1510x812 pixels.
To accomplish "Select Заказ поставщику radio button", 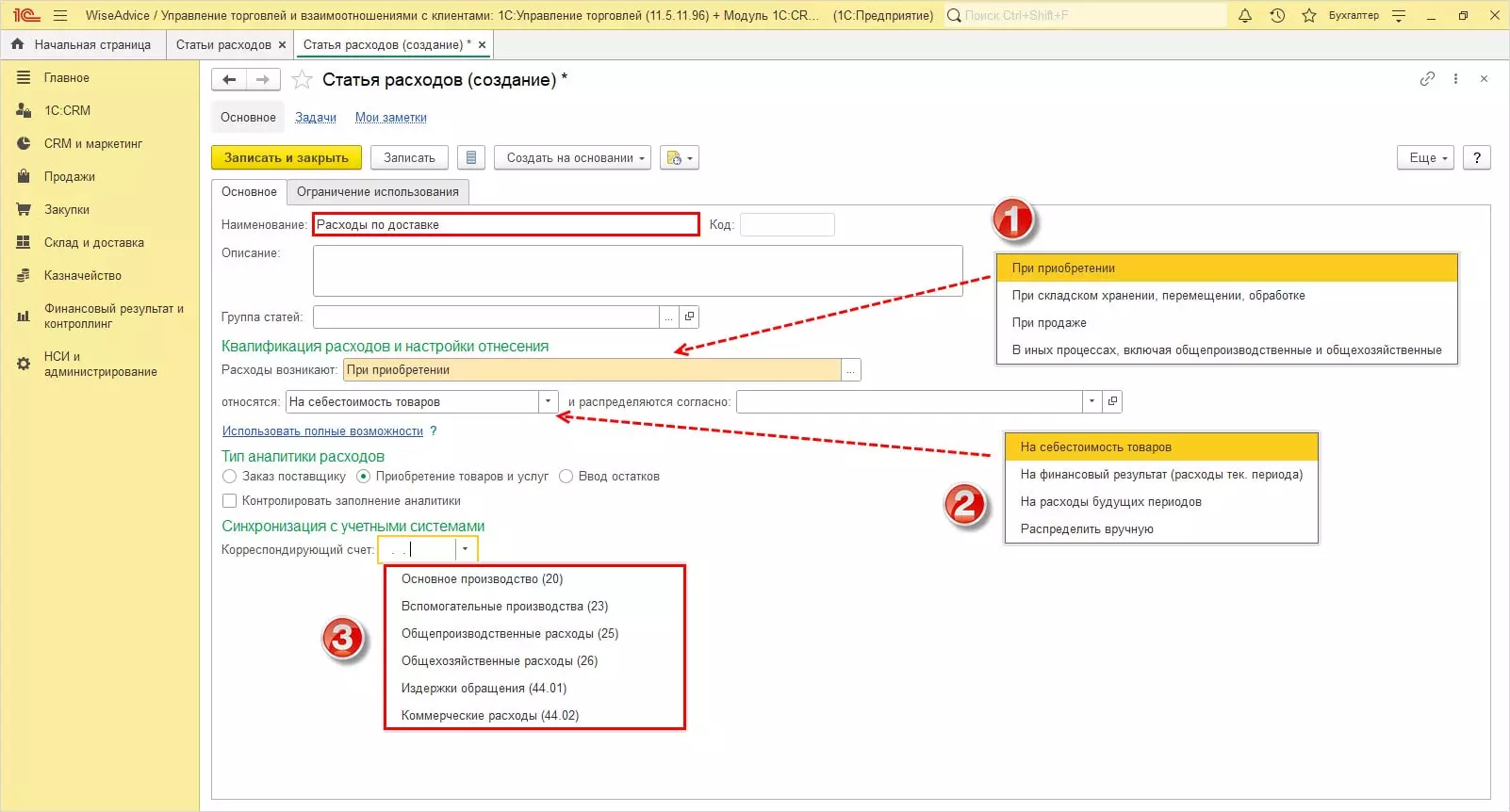I will 229,477.
